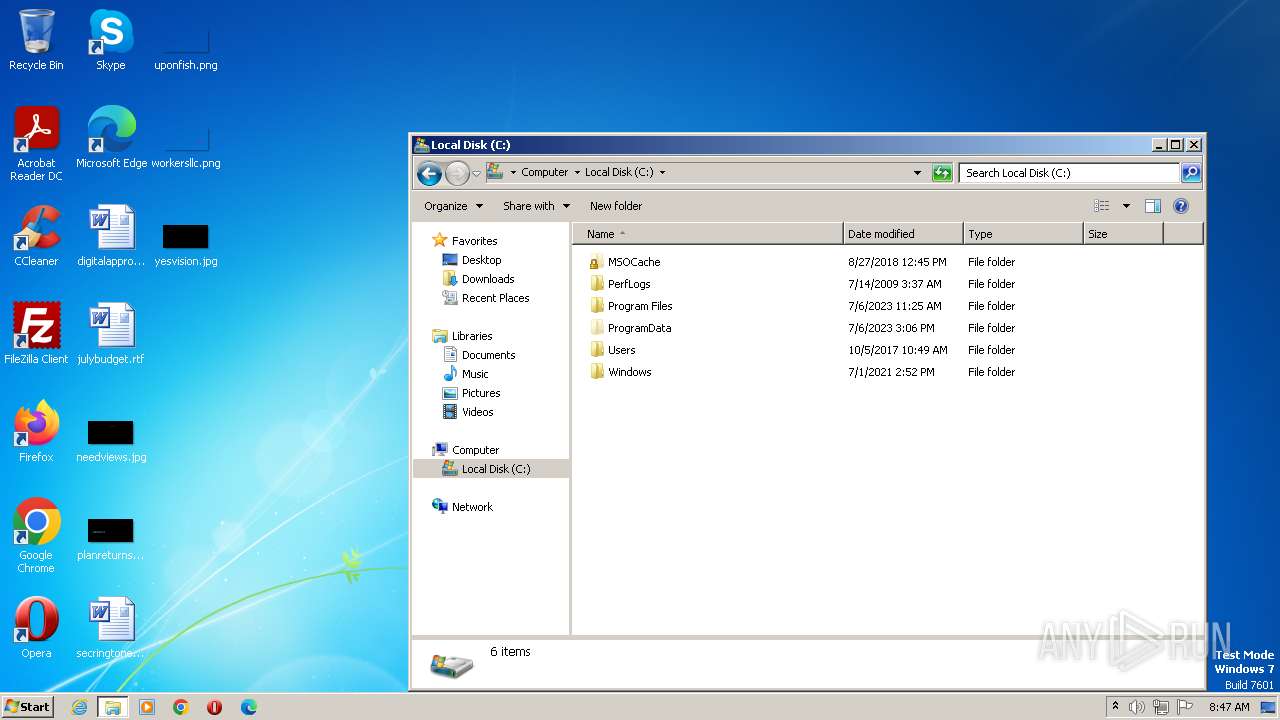Select Computer in the navigation pane
Screen dimensions: 1280x720
(475, 450)
